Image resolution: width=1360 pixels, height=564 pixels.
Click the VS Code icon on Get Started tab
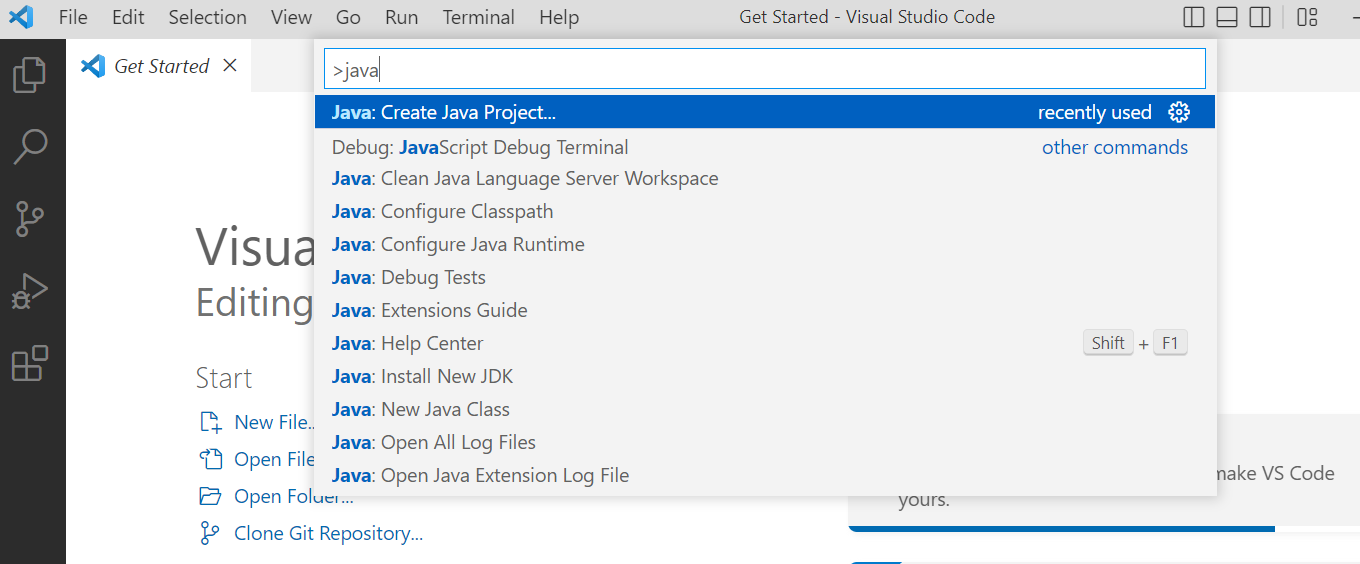pyautogui.click(x=93, y=66)
